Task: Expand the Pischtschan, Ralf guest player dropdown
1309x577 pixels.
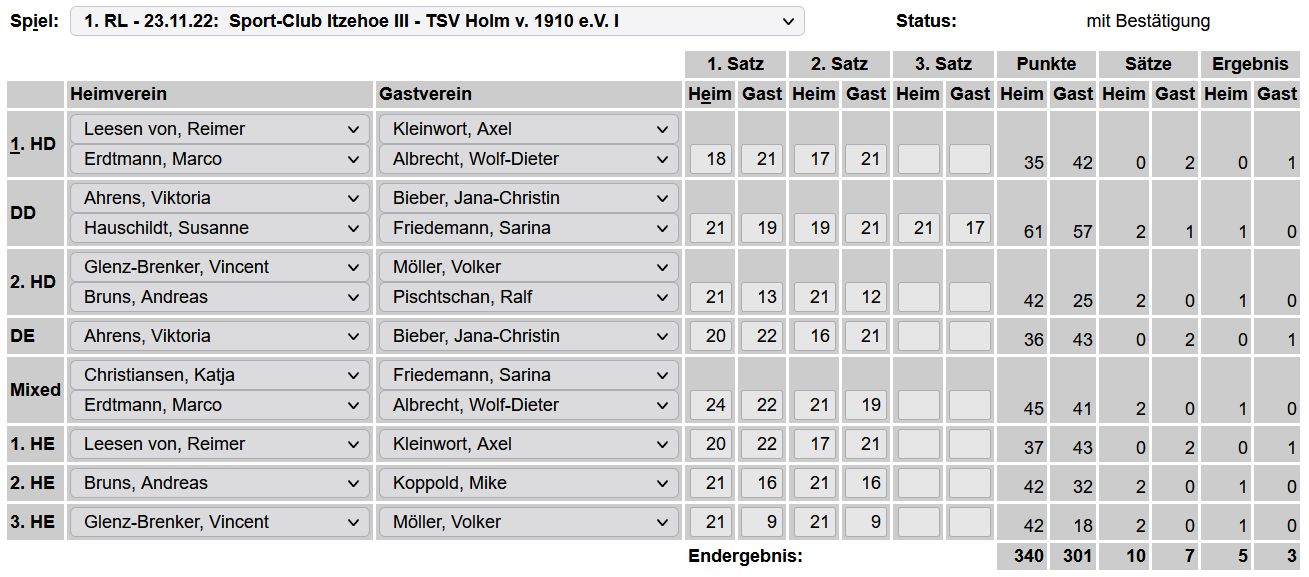Action: coord(529,297)
